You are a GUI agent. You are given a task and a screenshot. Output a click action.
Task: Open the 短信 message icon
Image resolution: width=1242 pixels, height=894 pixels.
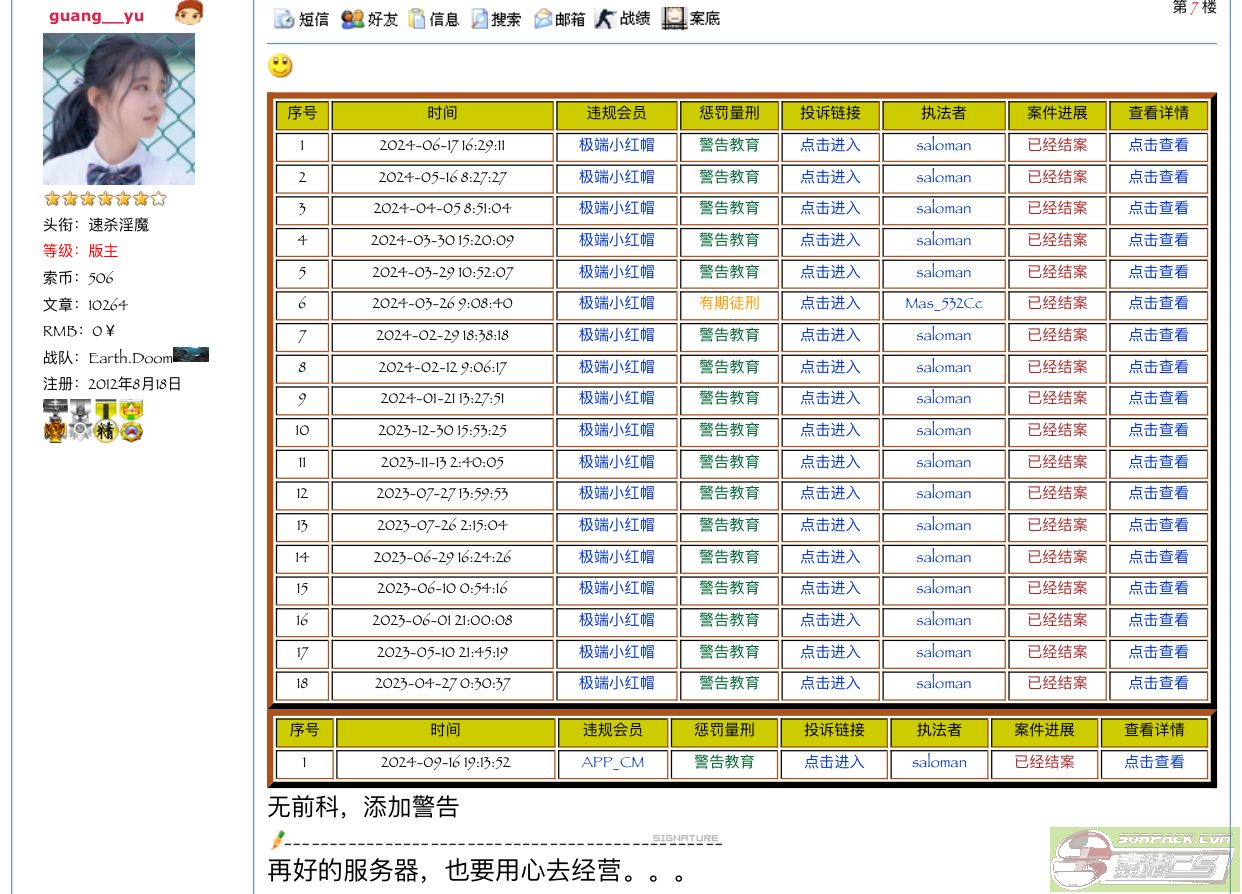284,19
